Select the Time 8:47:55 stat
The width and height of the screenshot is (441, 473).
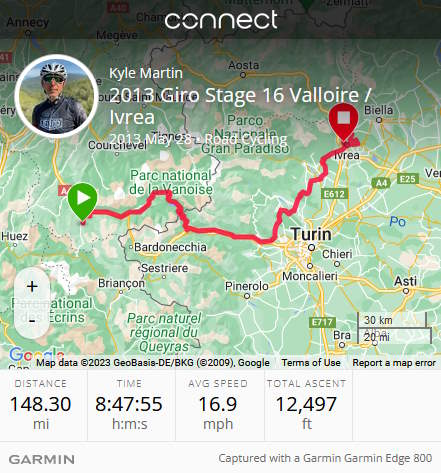point(129,405)
